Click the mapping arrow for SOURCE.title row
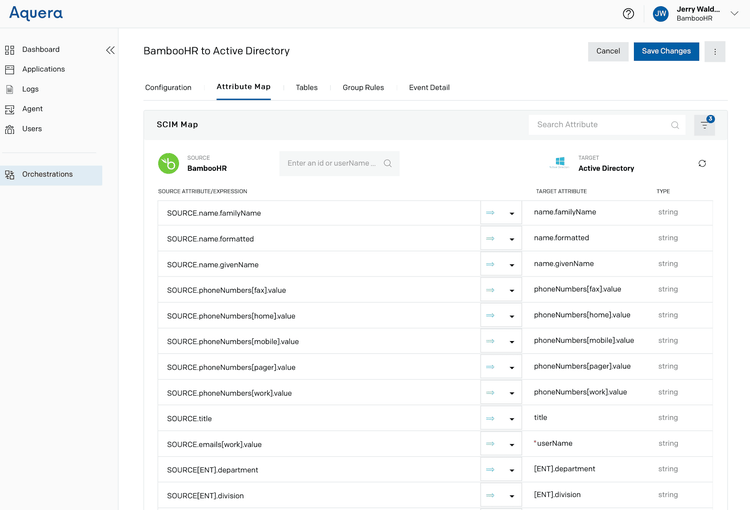Image resolution: width=750 pixels, height=510 pixels. coord(490,418)
